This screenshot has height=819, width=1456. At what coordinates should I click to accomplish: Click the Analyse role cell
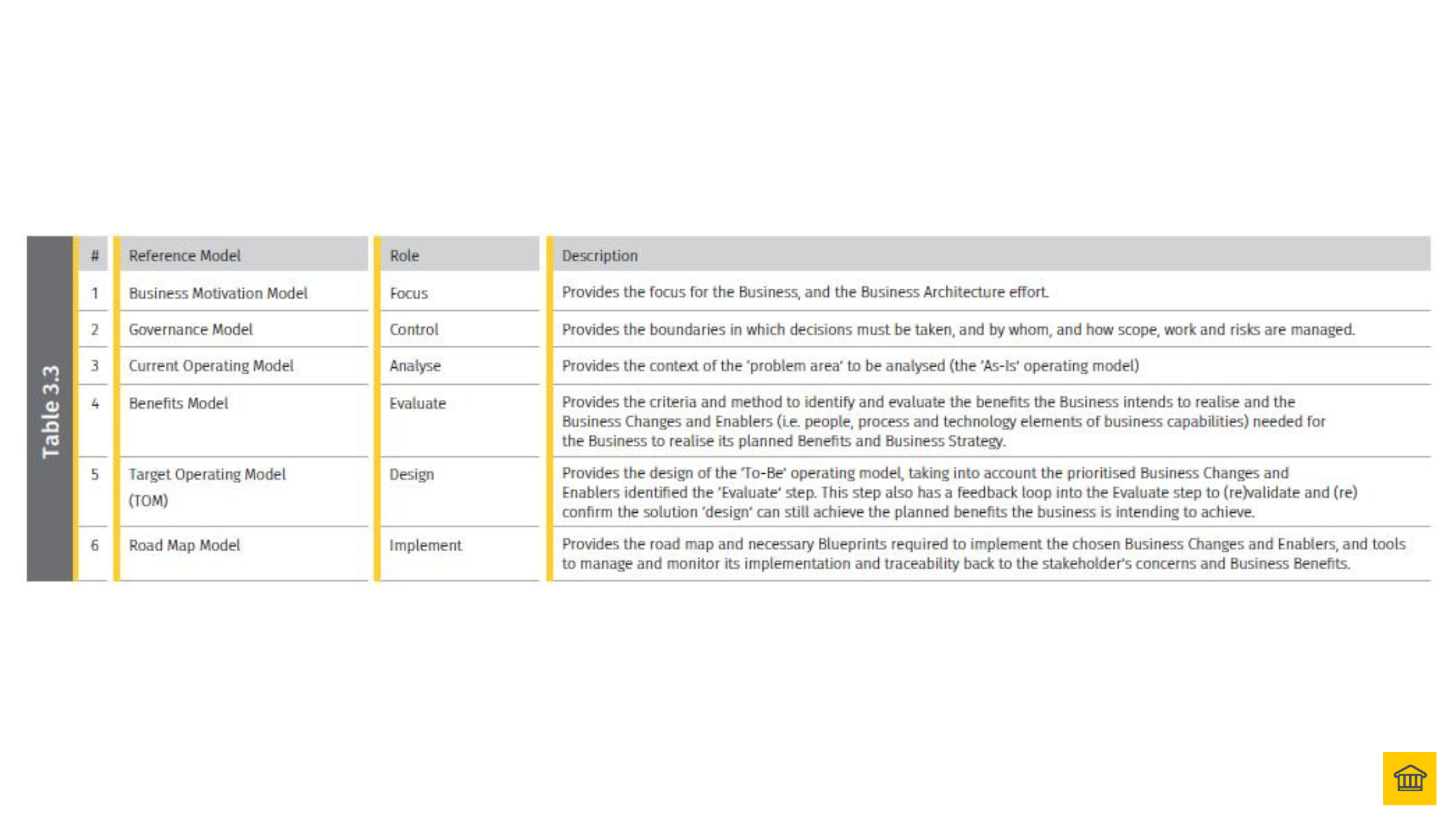point(415,366)
